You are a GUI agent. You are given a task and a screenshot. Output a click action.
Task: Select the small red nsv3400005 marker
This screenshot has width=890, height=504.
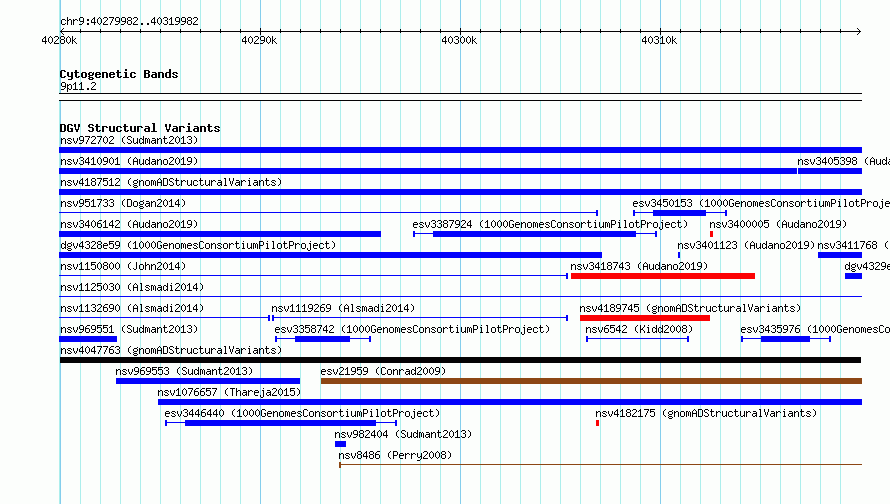click(711, 234)
